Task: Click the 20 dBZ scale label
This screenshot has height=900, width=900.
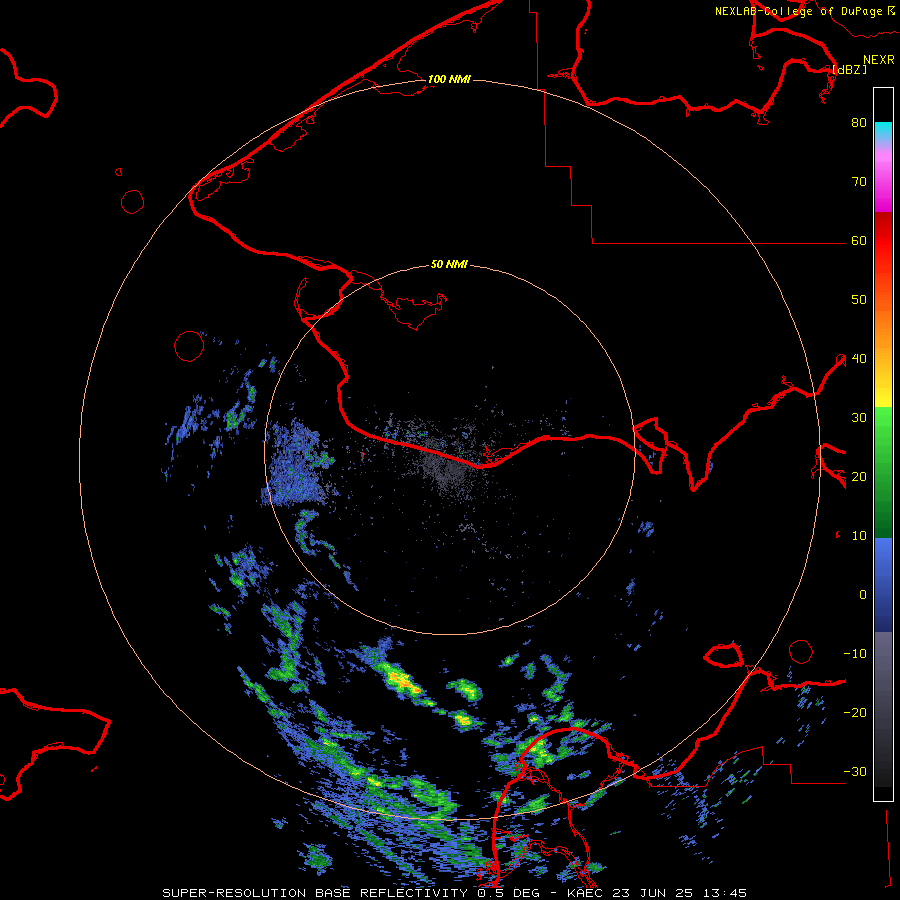Action: coord(859,477)
